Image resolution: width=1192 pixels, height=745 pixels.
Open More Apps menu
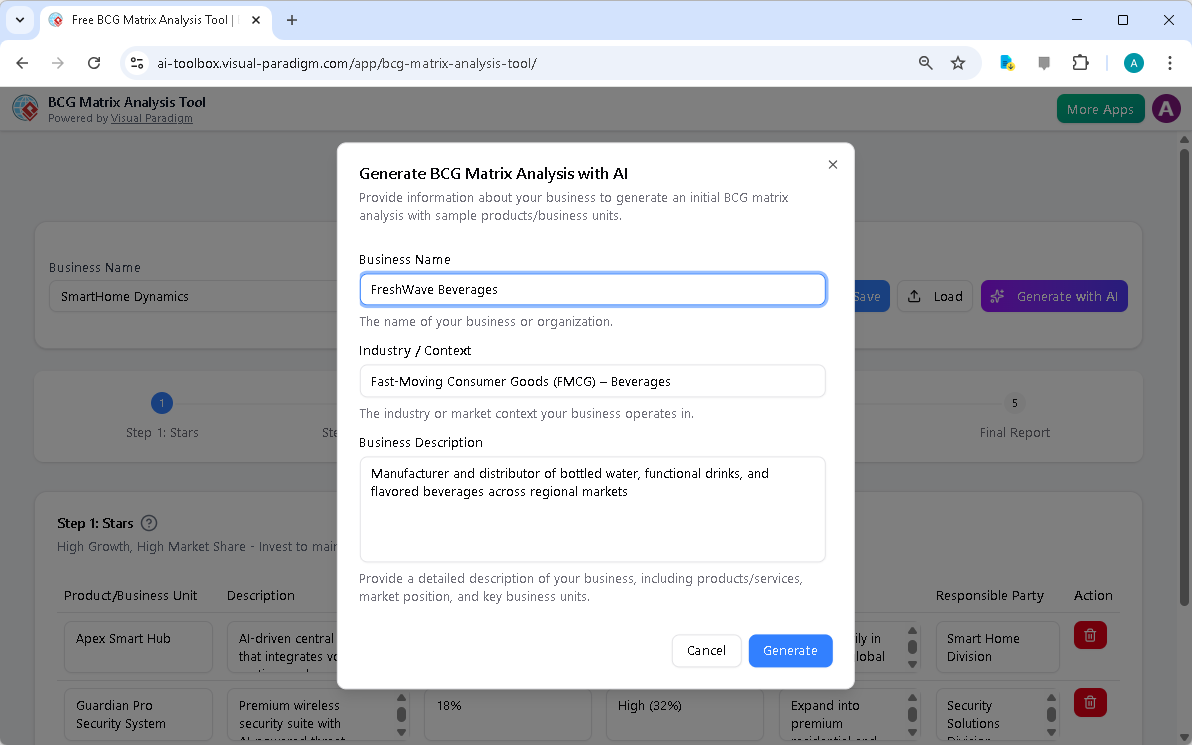pos(1100,109)
